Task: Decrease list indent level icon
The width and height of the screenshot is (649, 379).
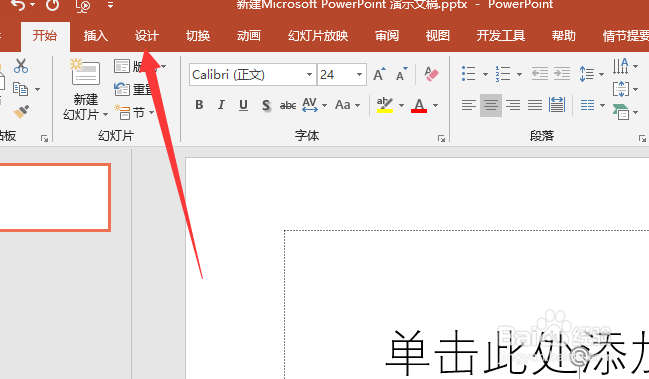Action: click(540, 74)
